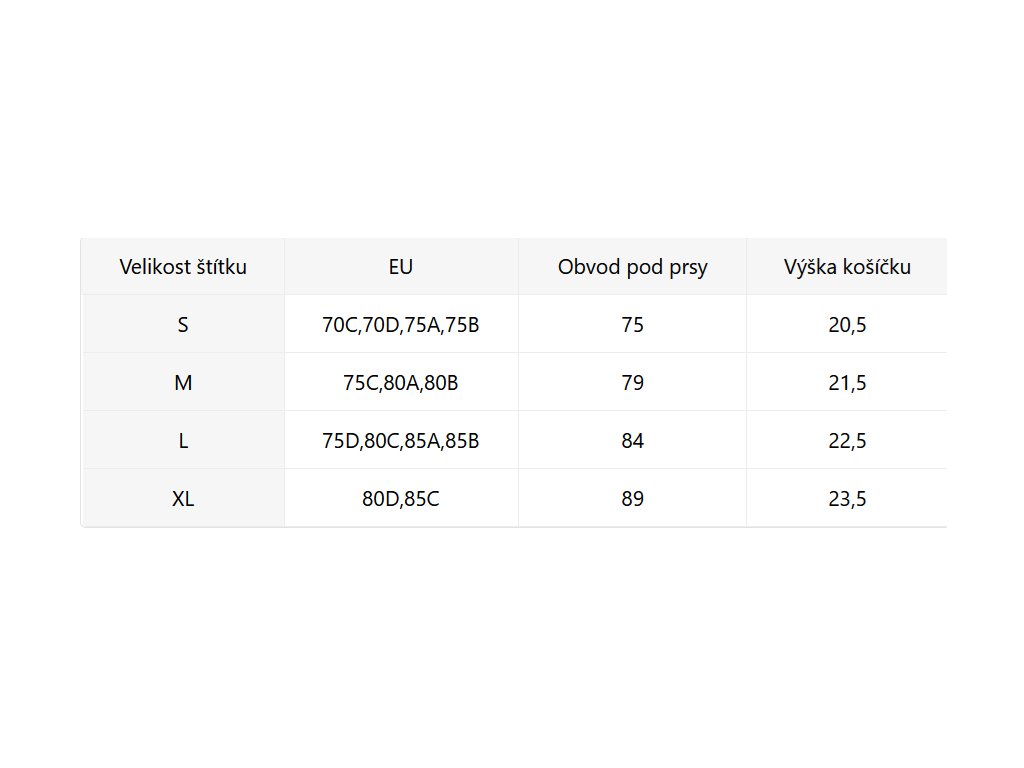
Task: Select the size 'M' row label
Action: (183, 383)
